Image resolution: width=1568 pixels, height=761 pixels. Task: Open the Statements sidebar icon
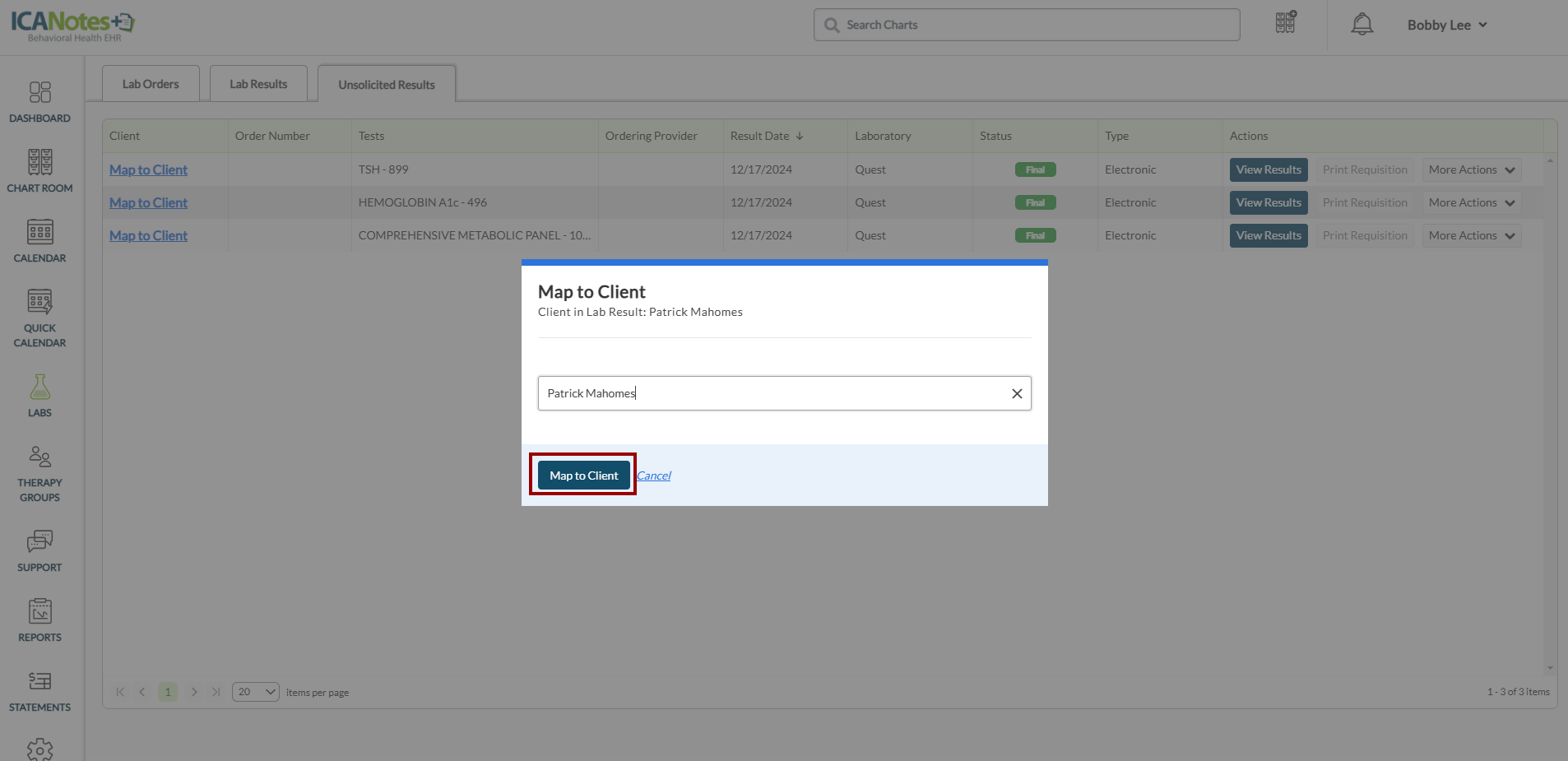point(39,681)
